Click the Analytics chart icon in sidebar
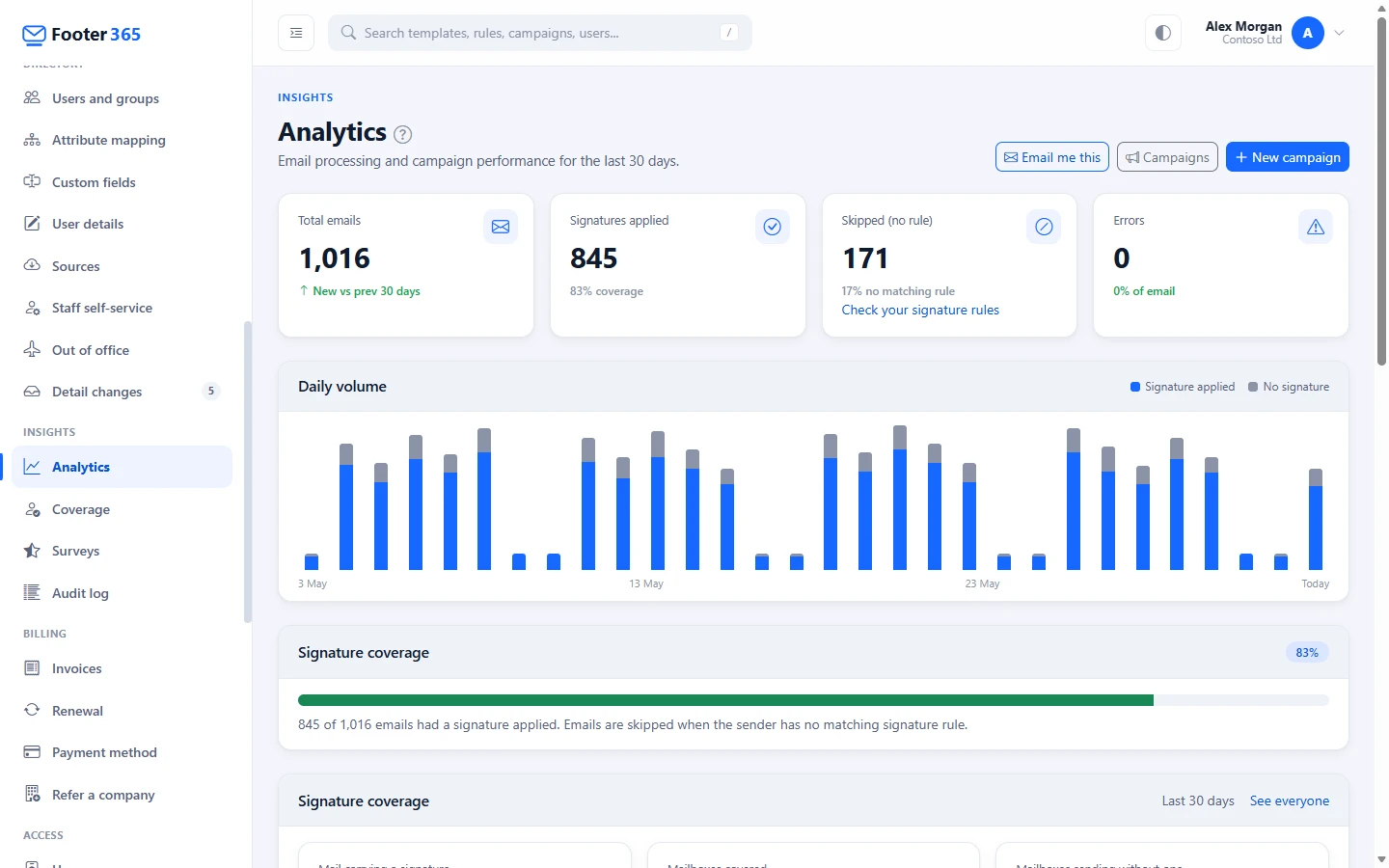This screenshot has width=1389, height=868. point(32,467)
